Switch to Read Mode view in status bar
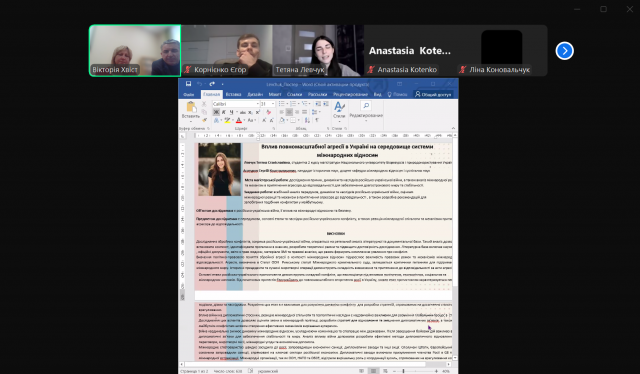 [x=362, y=371]
